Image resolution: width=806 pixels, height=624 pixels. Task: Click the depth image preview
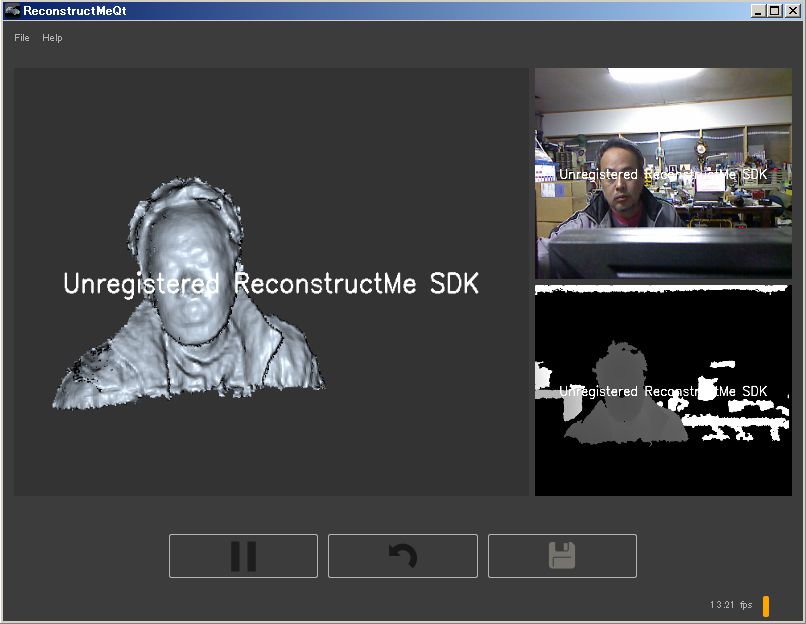coord(663,391)
